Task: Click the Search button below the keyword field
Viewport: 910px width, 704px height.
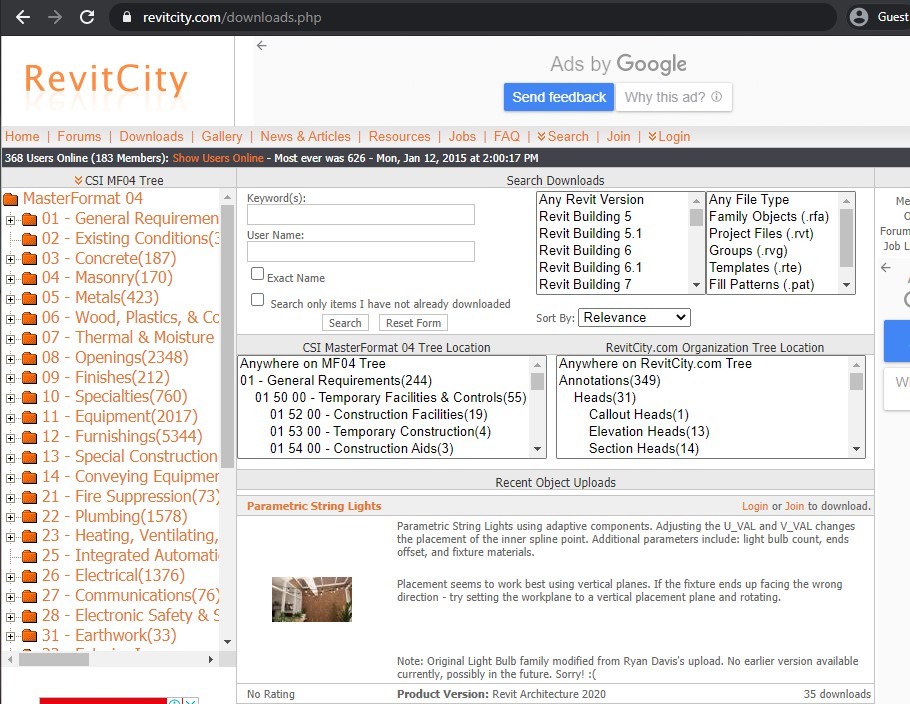Action: pyautogui.click(x=345, y=322)
